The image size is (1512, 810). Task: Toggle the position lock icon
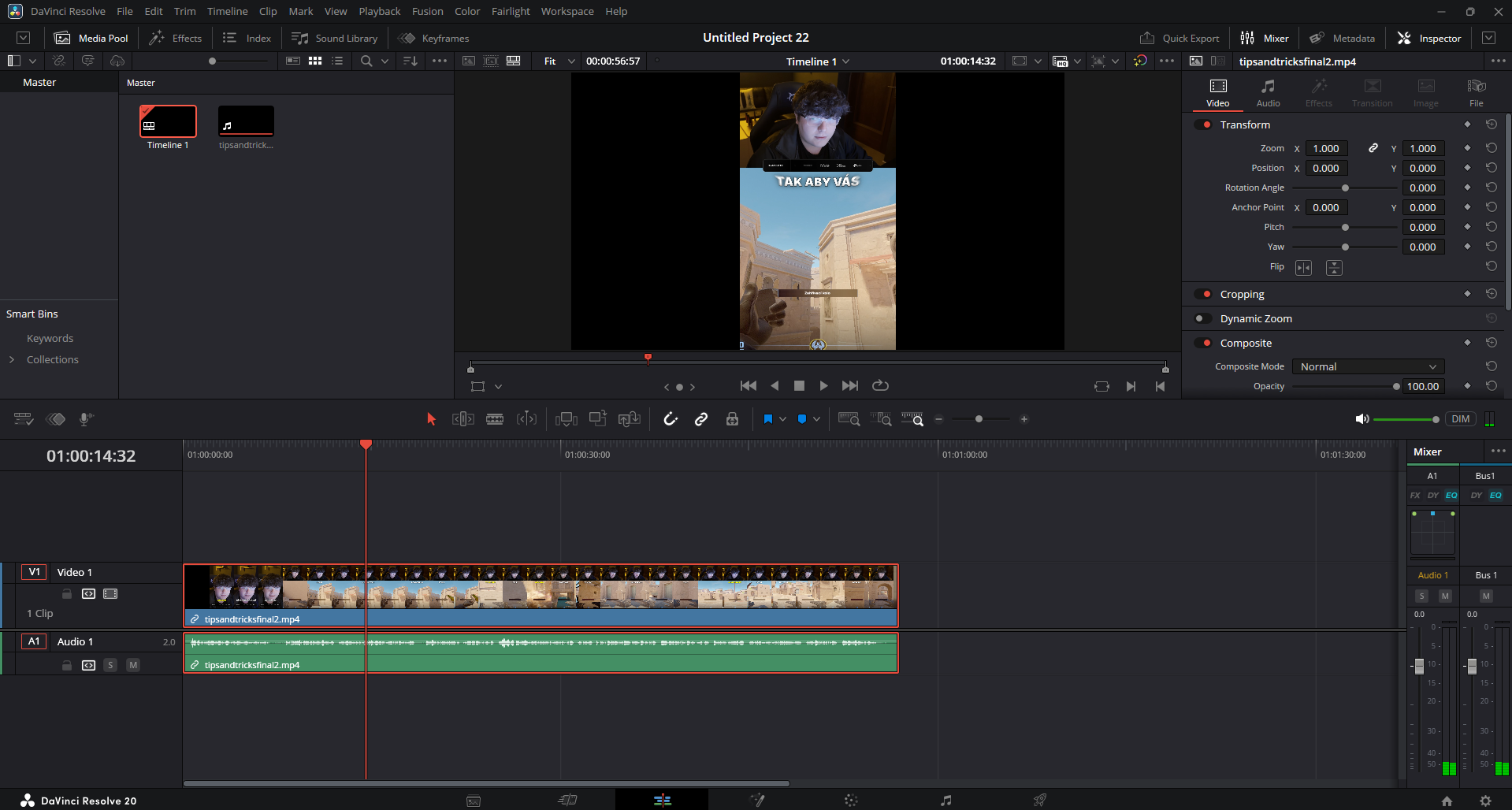click(x=732, y=419)
